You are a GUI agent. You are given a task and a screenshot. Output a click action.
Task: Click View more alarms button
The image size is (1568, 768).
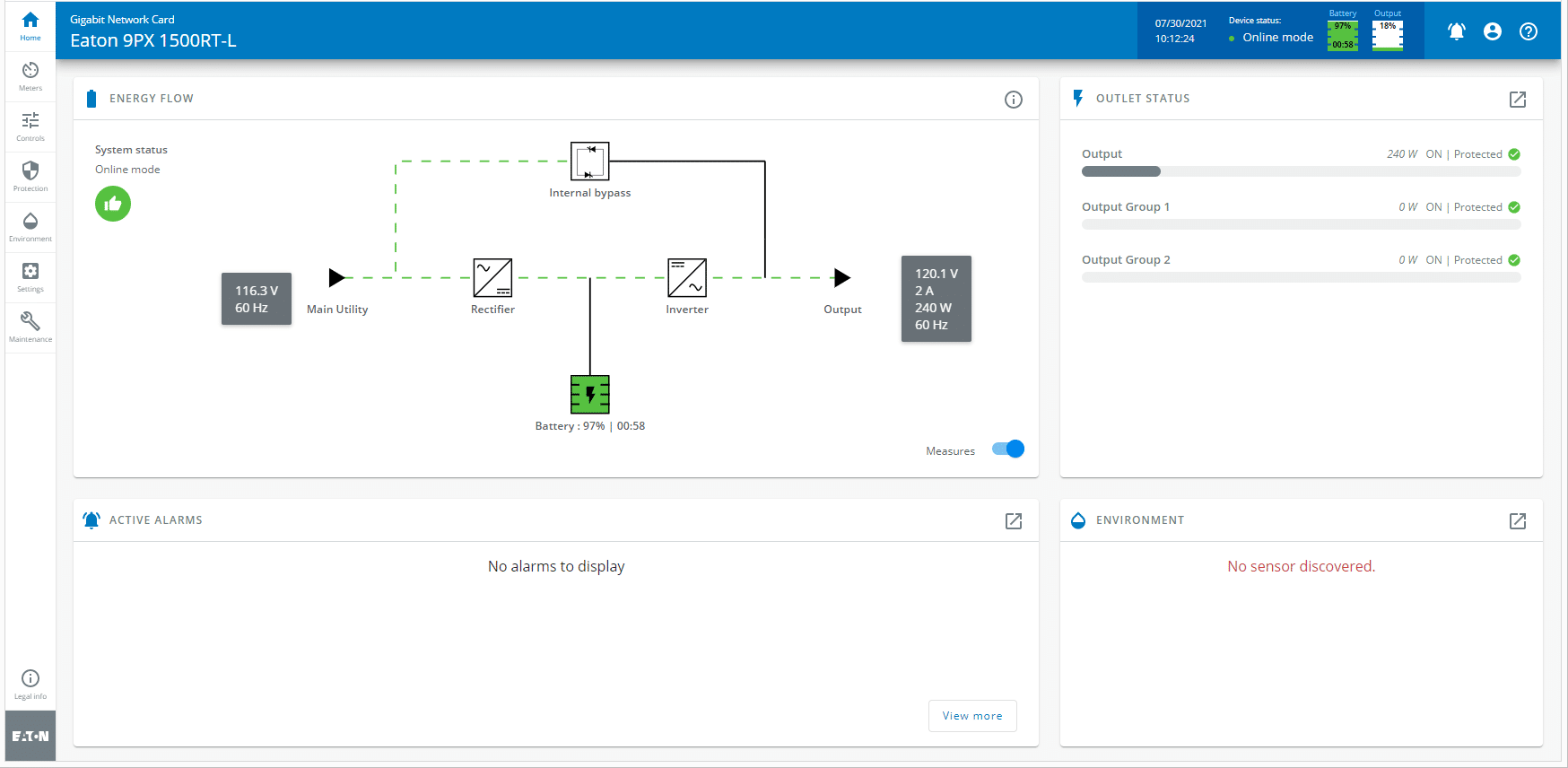pyautogui.click(x=972, y=716)
